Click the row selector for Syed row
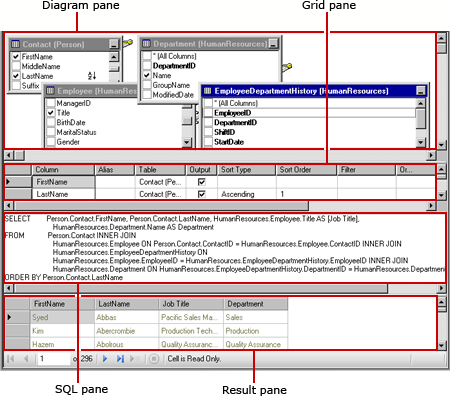Viewport: 450px width, 399px height. (17, 317)
